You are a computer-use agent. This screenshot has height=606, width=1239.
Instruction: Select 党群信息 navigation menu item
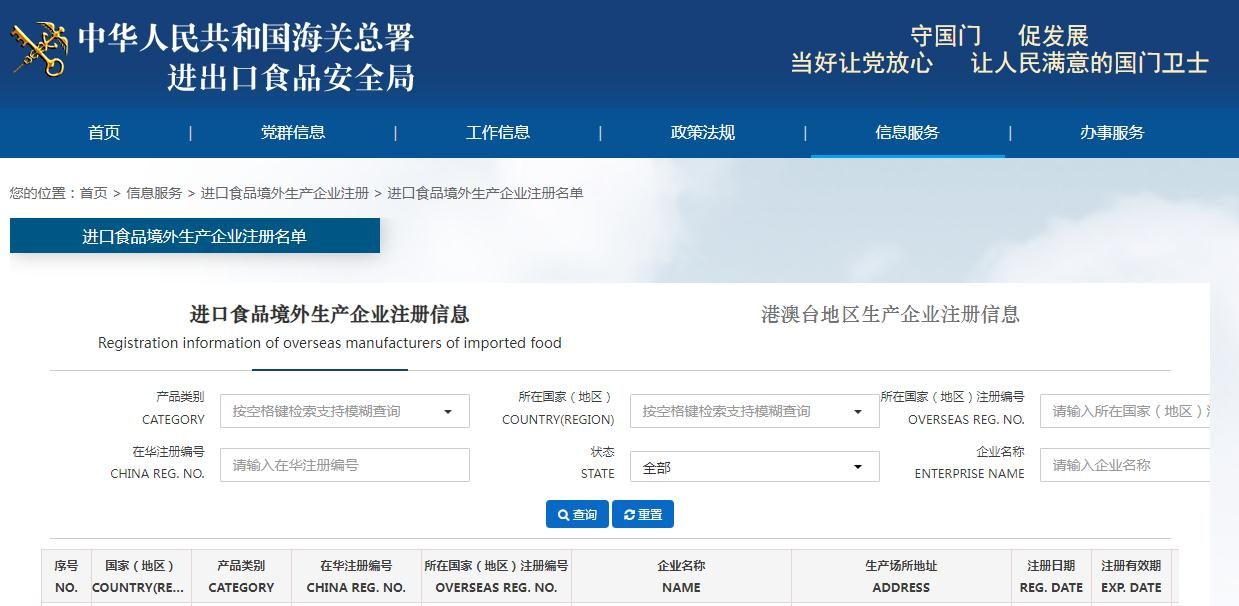293,133
